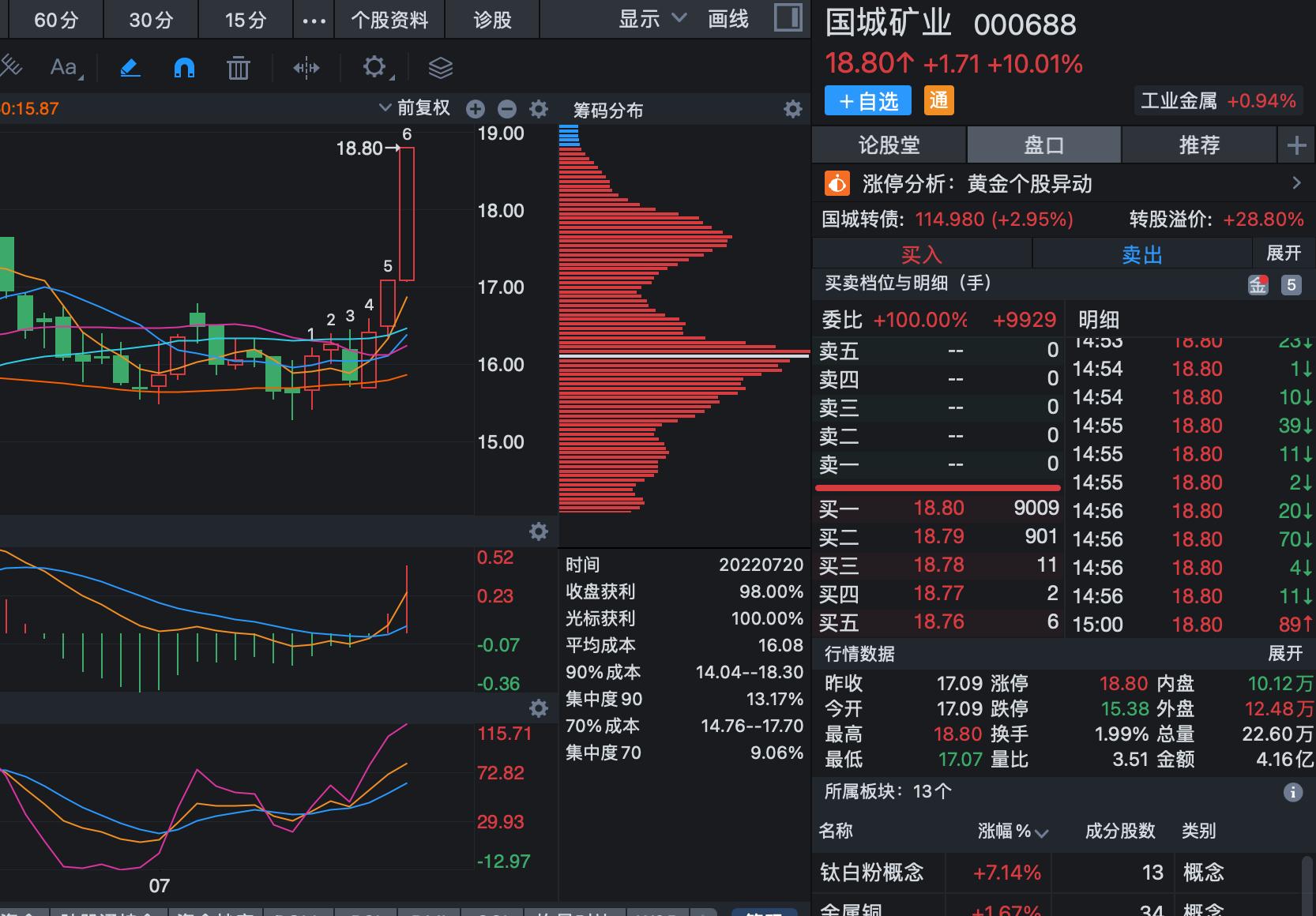Open MACD indicator panel settings gear
1316x916 pixels.
pyautogui.click(x=539, y=531)
